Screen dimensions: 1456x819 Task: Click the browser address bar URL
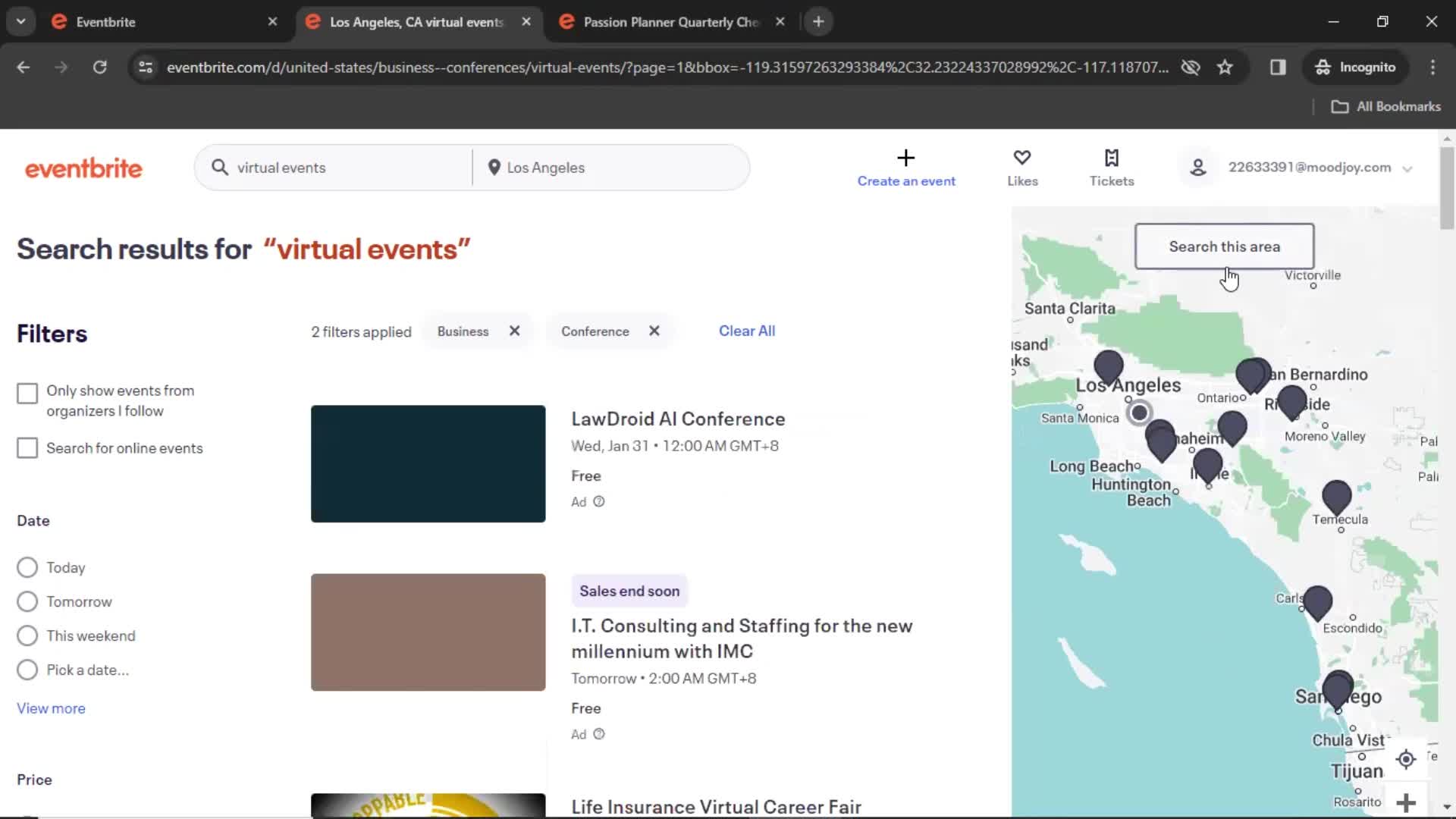point(667,67)
